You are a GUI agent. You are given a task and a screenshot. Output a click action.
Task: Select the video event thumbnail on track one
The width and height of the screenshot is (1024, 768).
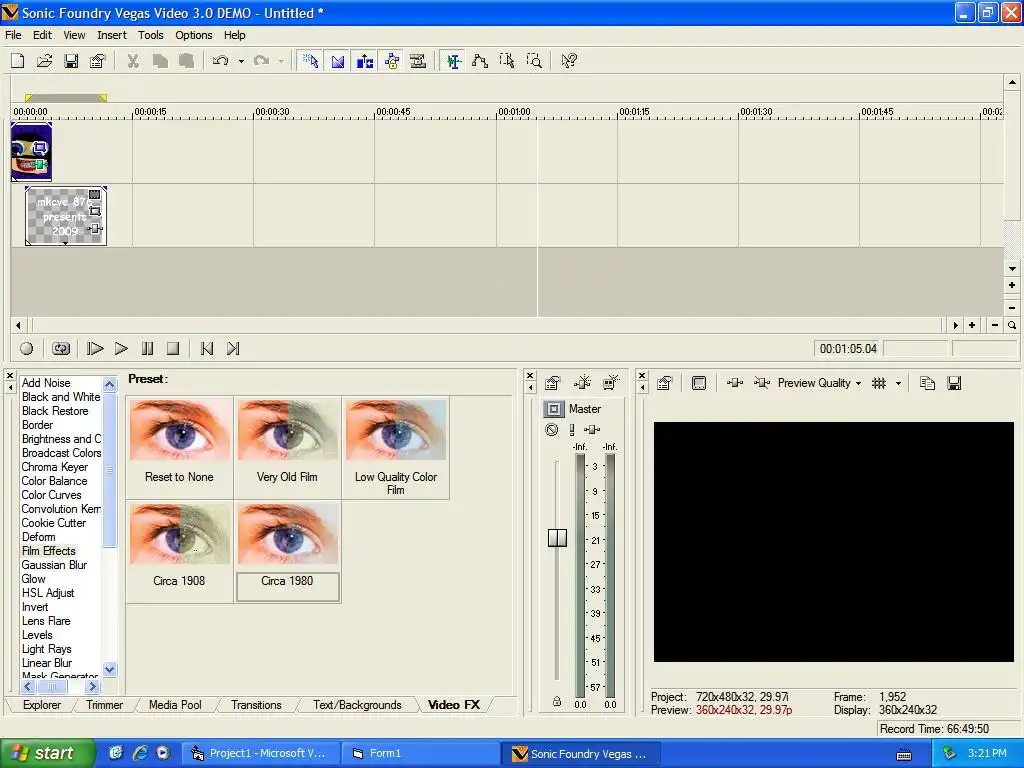pos(31,152)
